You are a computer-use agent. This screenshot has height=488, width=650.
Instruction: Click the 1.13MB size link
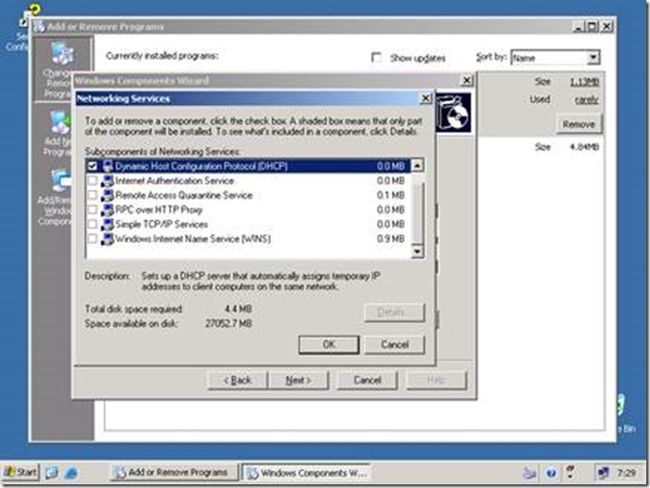(x=585, y=82)
